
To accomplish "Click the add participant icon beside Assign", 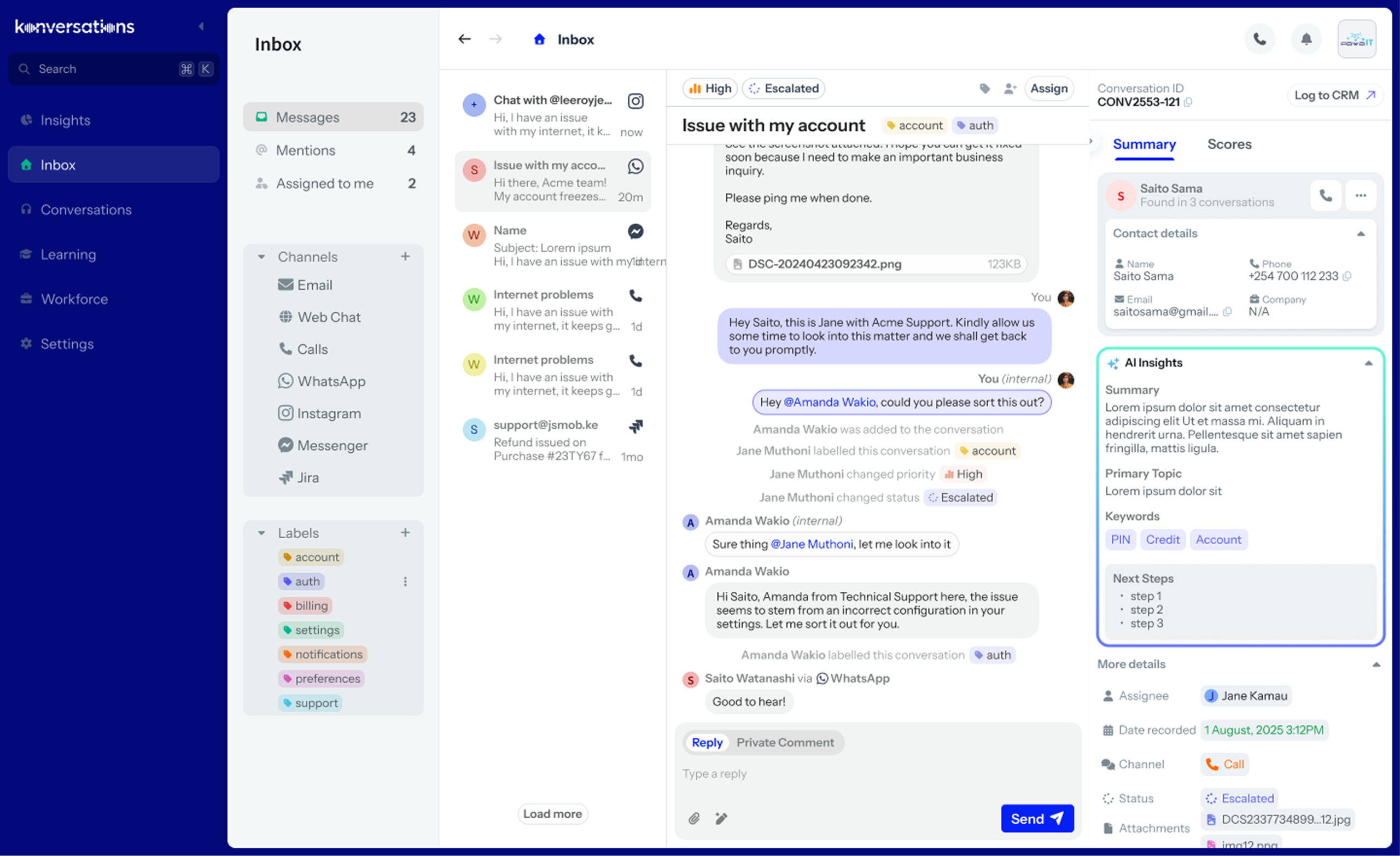I will (x=1010, y=89).
